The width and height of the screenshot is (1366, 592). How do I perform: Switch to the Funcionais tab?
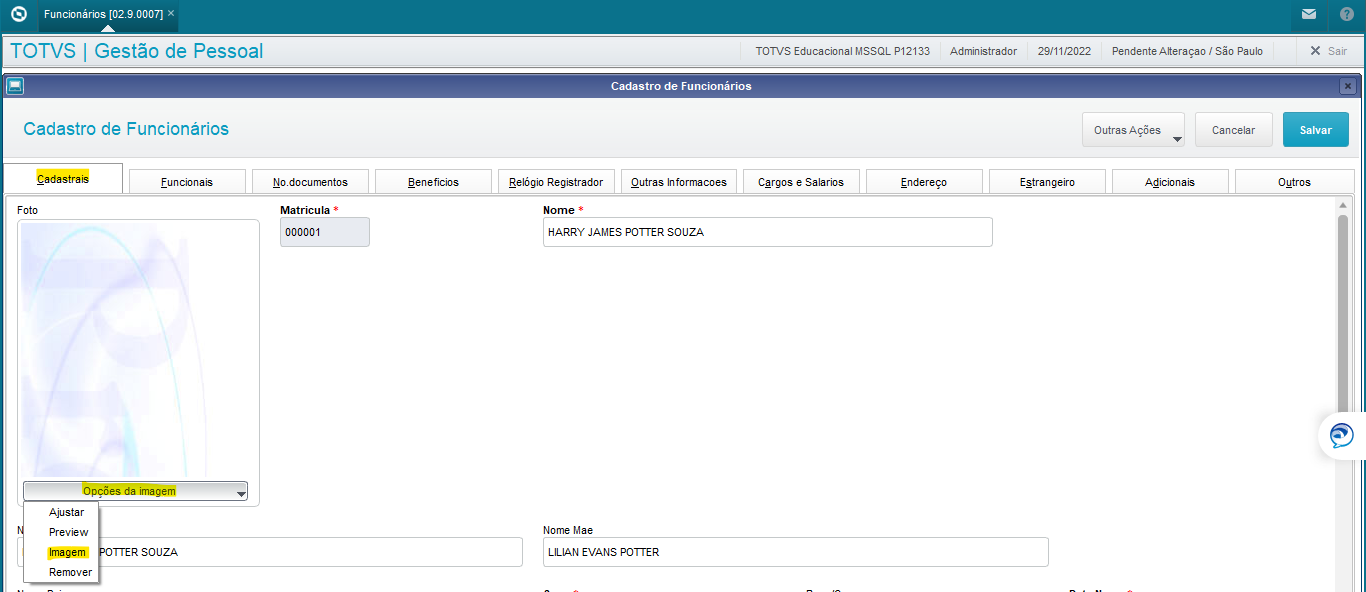coord(187,182)
